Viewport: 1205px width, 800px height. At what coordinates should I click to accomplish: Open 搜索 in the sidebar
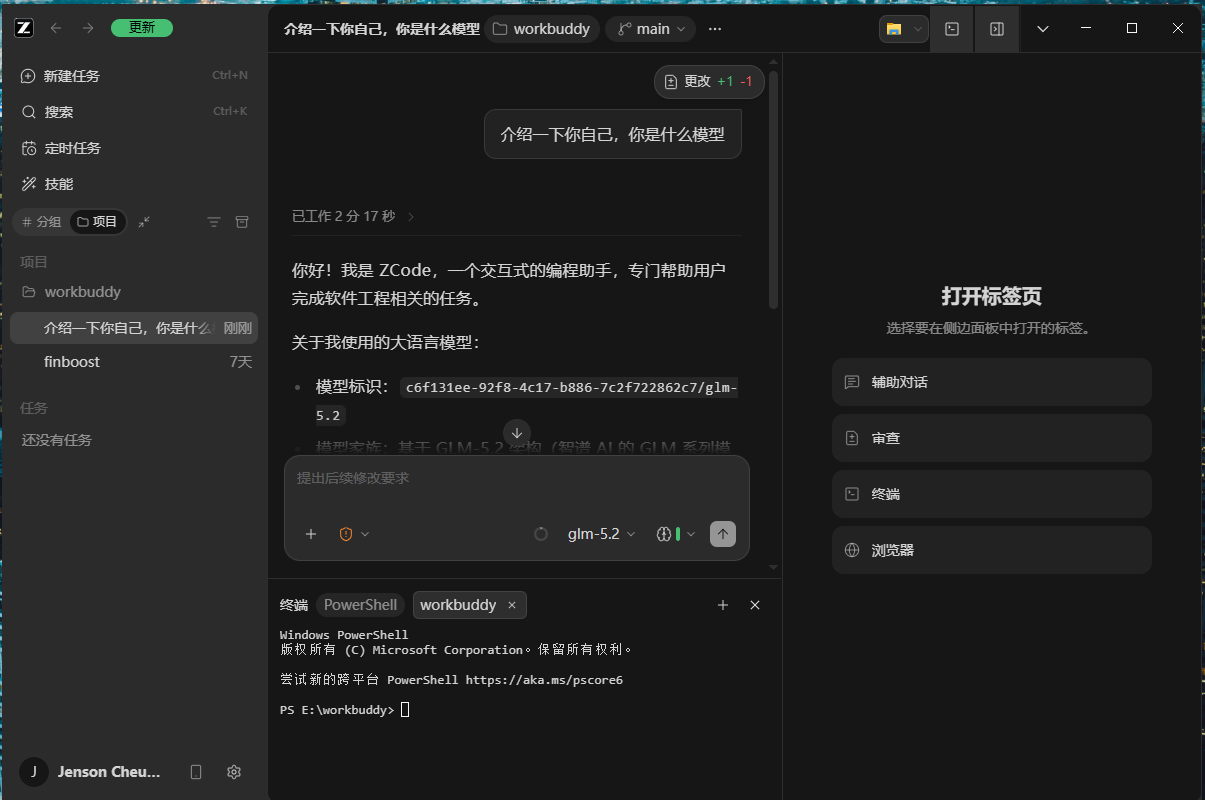tap(134, 111)
